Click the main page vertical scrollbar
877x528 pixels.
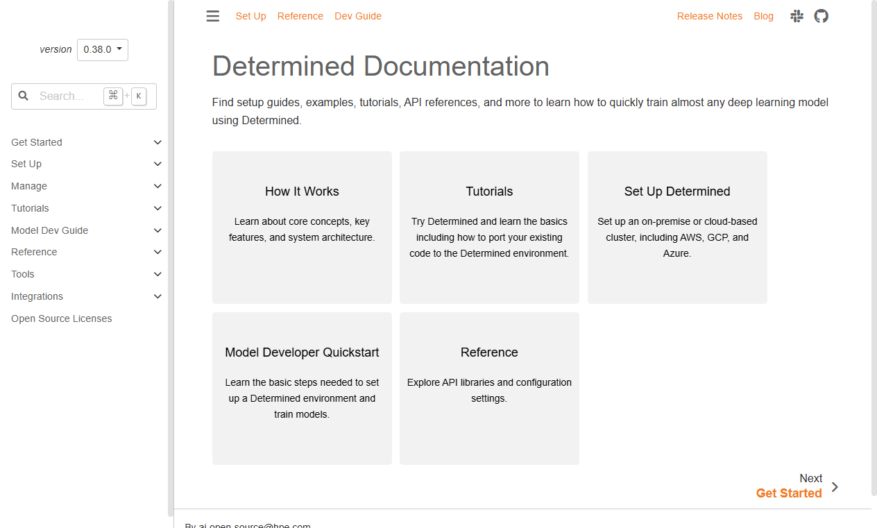click(x=874, y=246)
